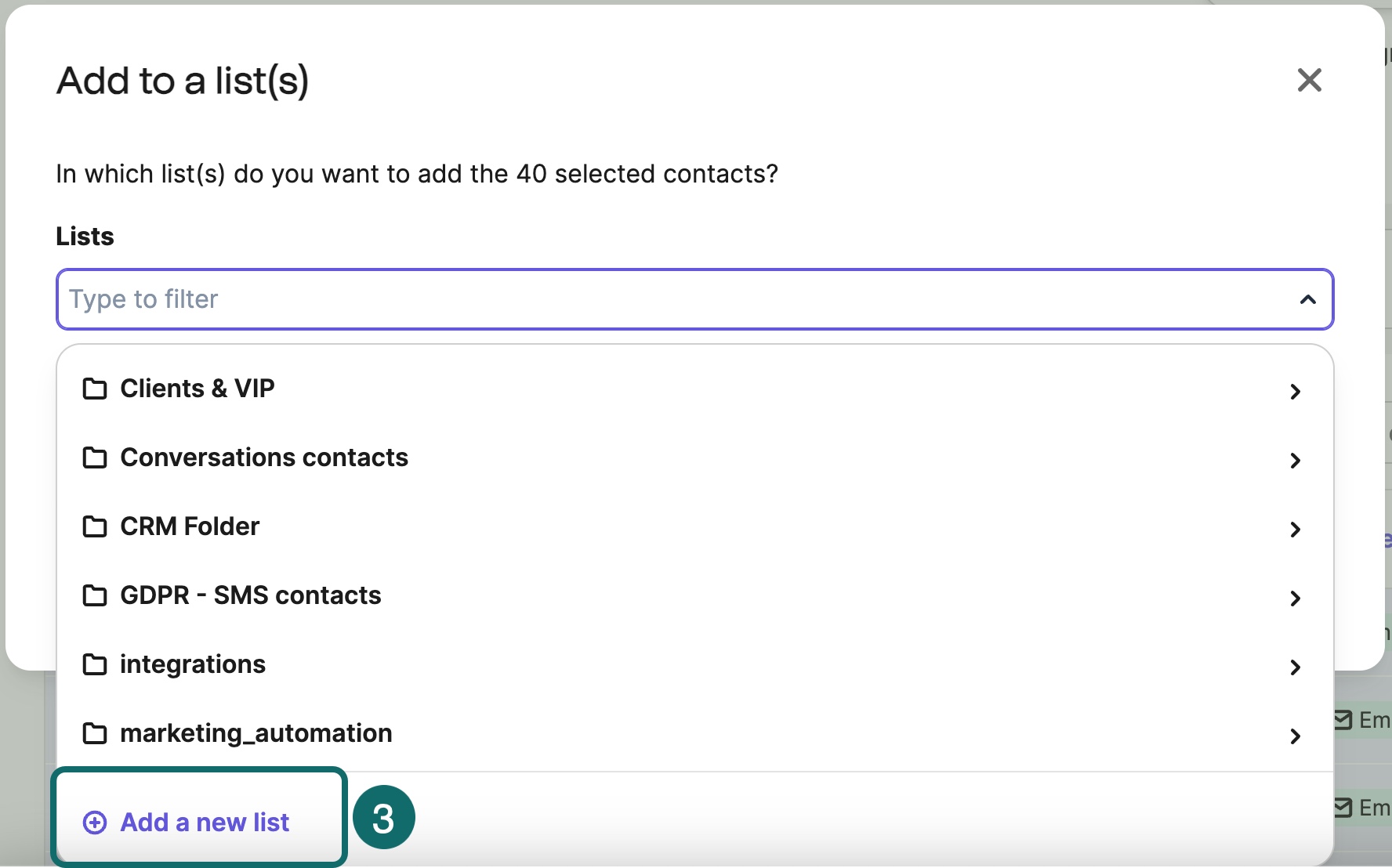
Task: Expand the GDPR - SMS contacts chevron
Action: [x=1295, y=599]
